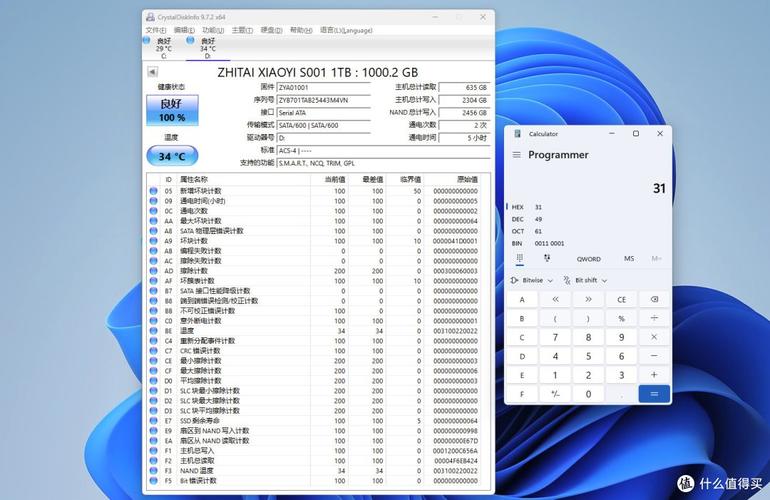Click the right shift >> key
The height and width of the screenshot is (500, 770).
pyautogui.click(x=587, y=299)
